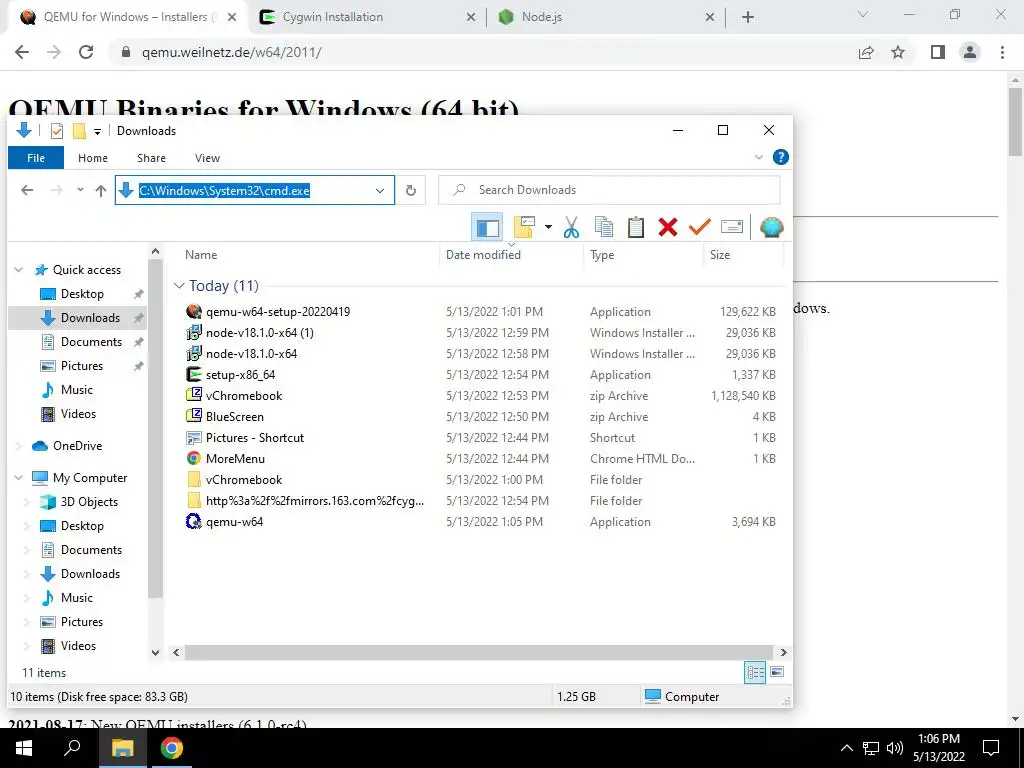
Task: Select Videos under My Computer
Action: (x=78, y=646)
